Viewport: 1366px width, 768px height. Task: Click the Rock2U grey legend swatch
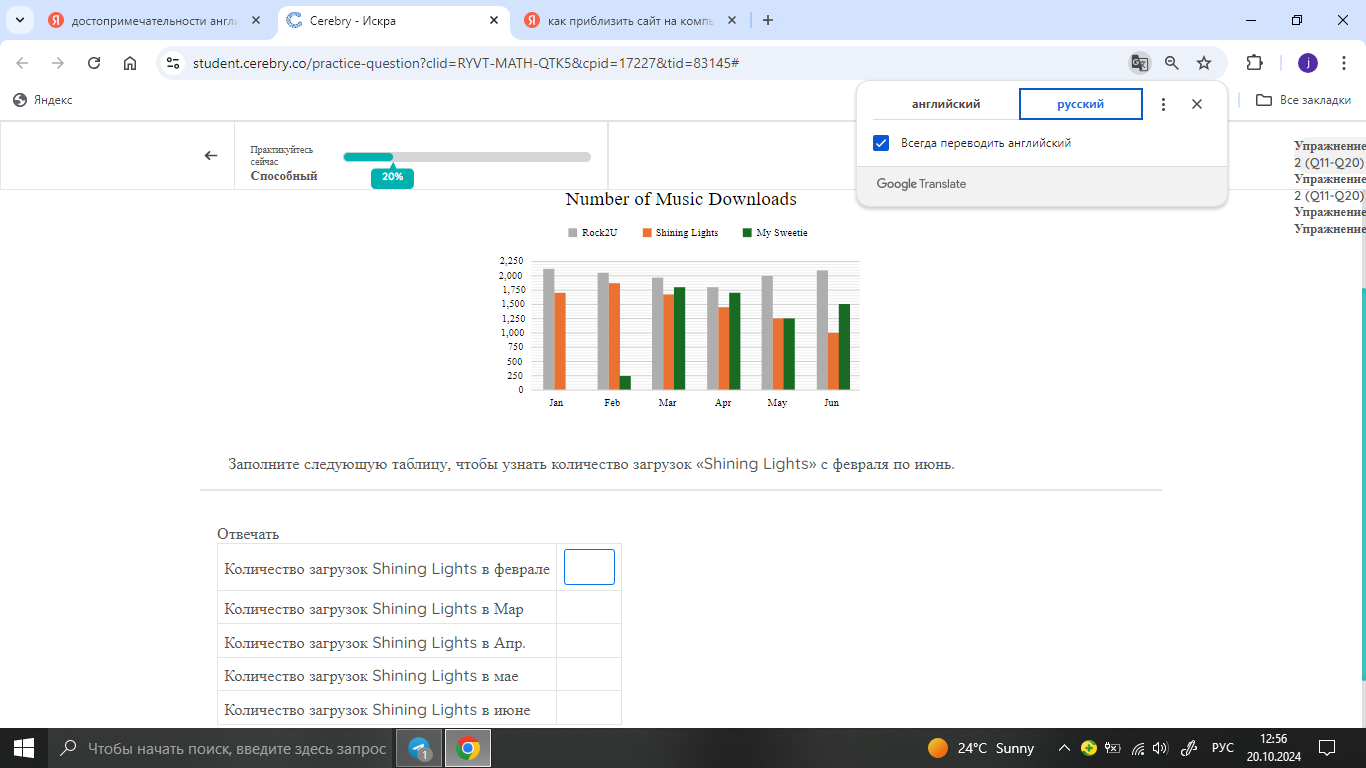click(x=573, y=233)
